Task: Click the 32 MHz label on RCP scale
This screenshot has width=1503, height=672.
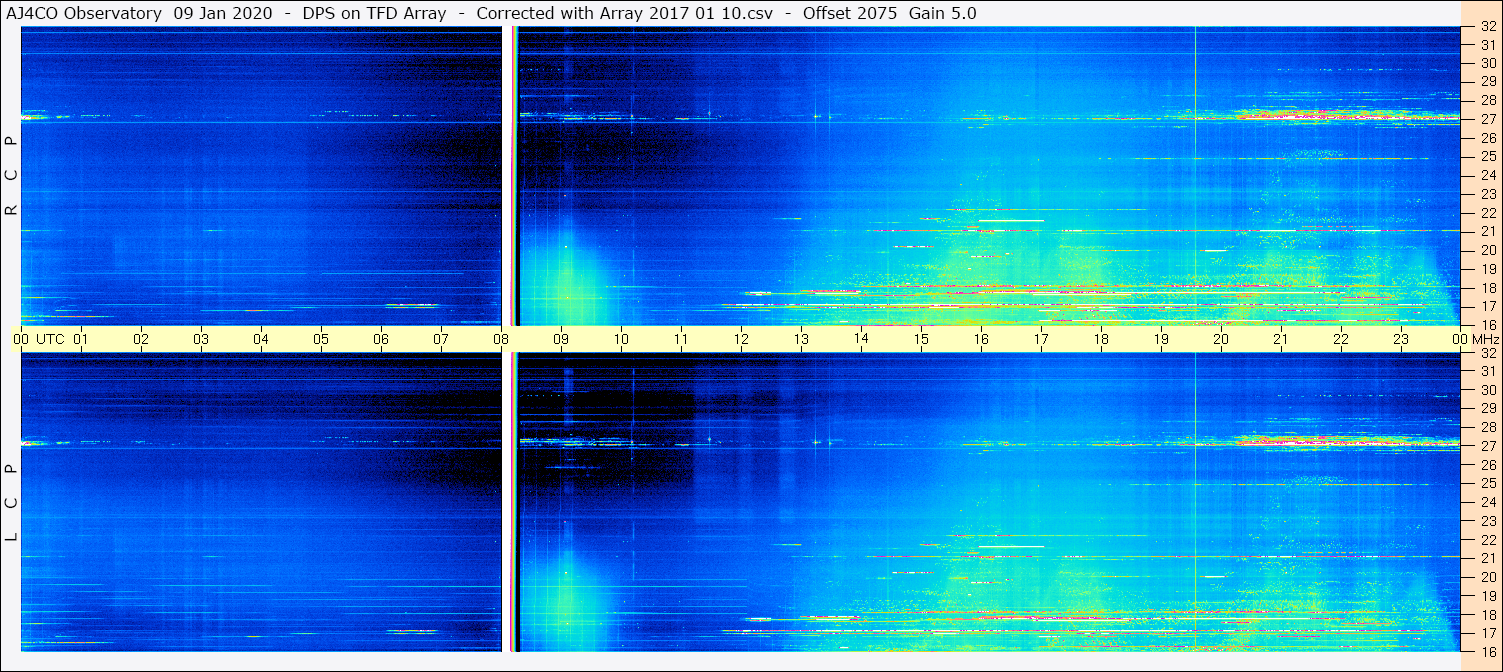Action: 1487,27
